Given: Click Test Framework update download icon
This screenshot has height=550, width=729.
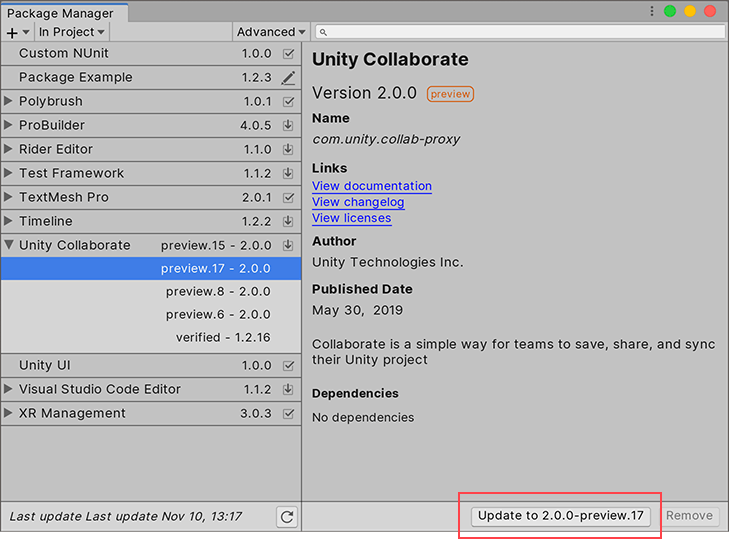Looking at the screenshot, I should [288, 173].
